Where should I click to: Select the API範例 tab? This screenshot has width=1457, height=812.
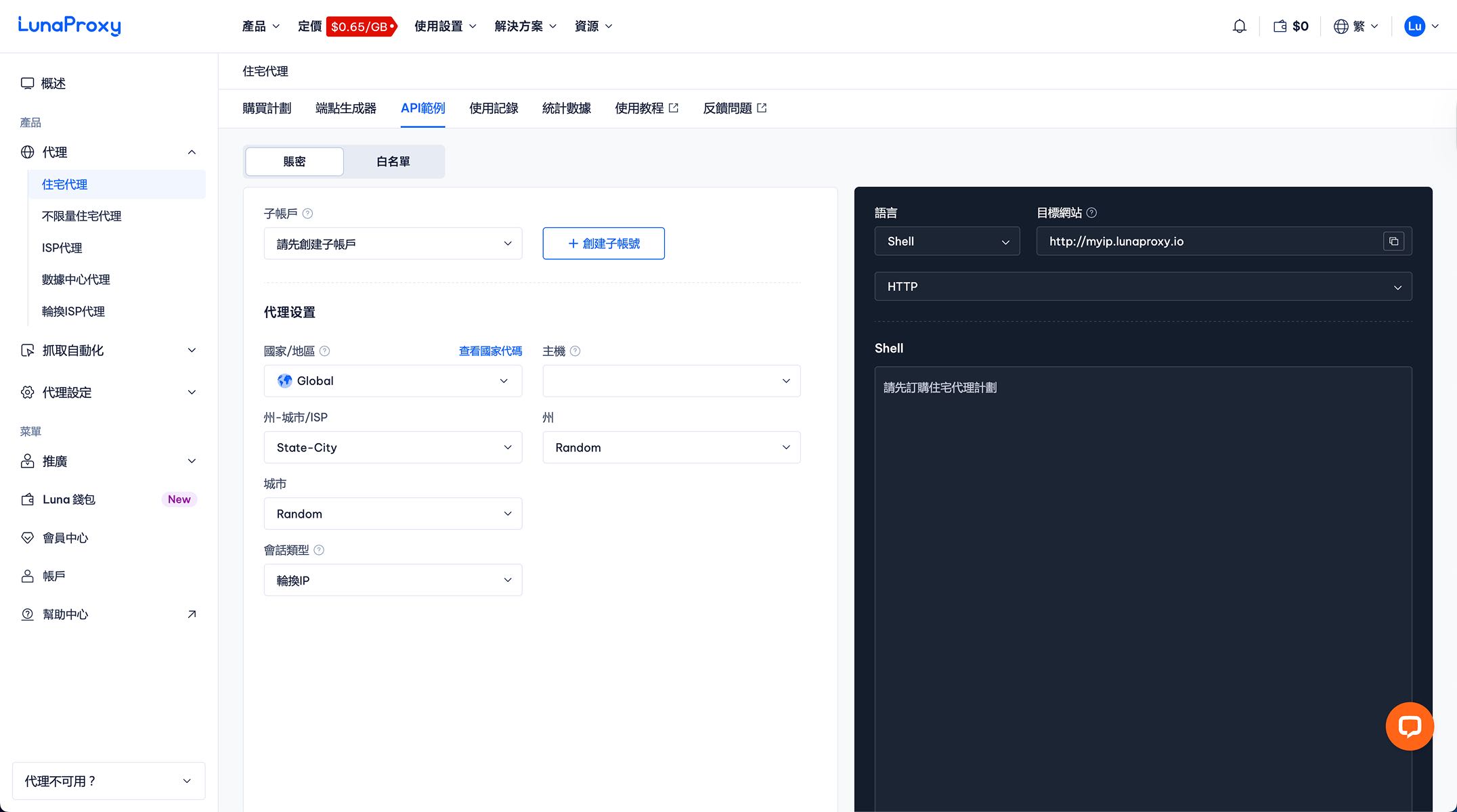coord(422,108)
